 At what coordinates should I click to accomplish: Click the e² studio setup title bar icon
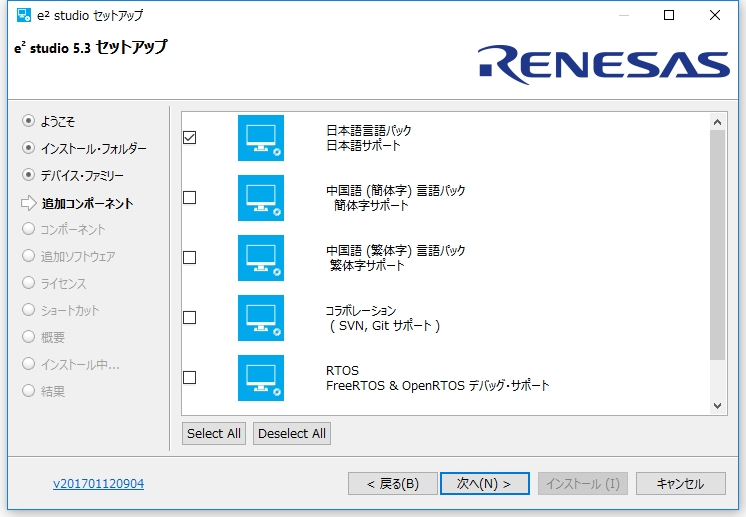point(24,15)
